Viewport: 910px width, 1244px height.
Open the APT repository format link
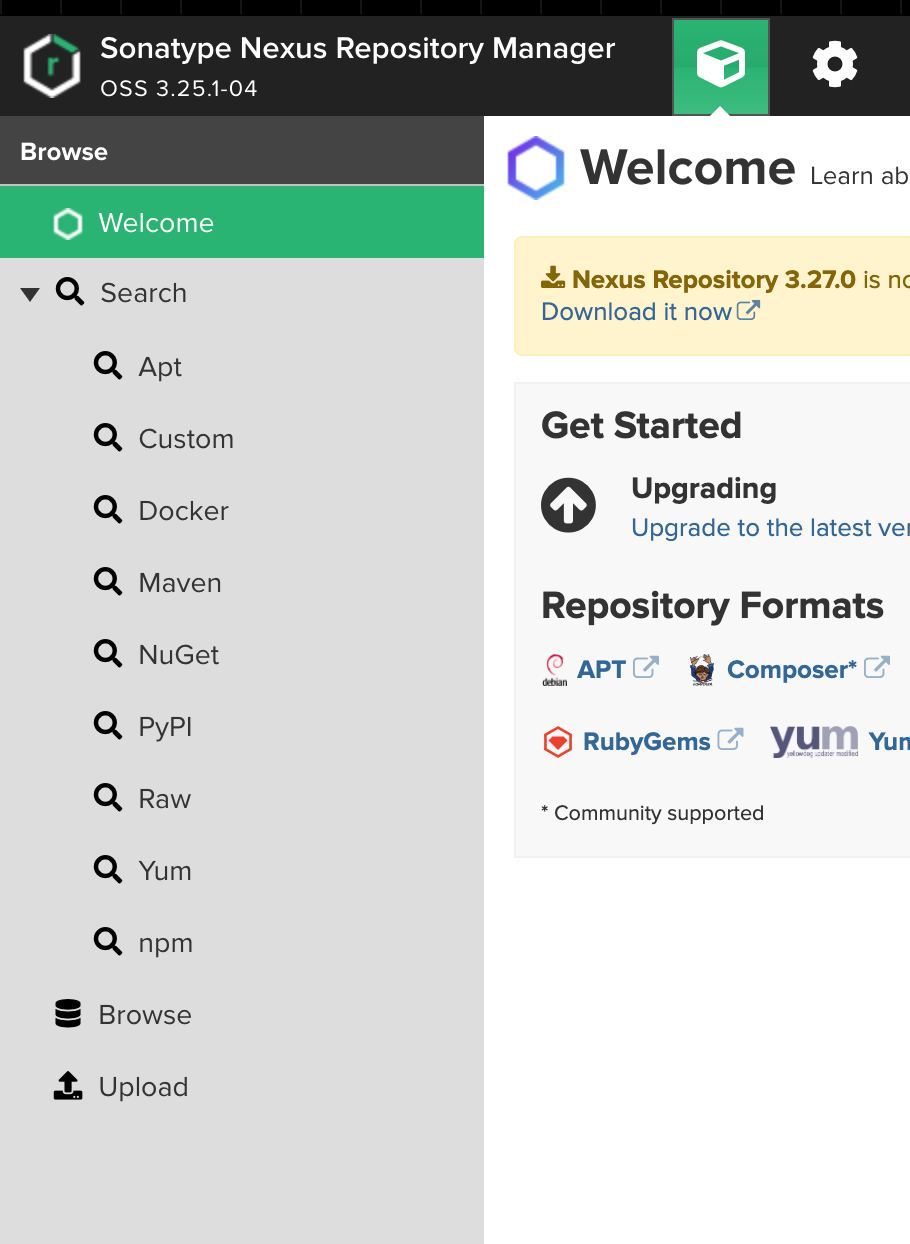[x=601, y=669]
